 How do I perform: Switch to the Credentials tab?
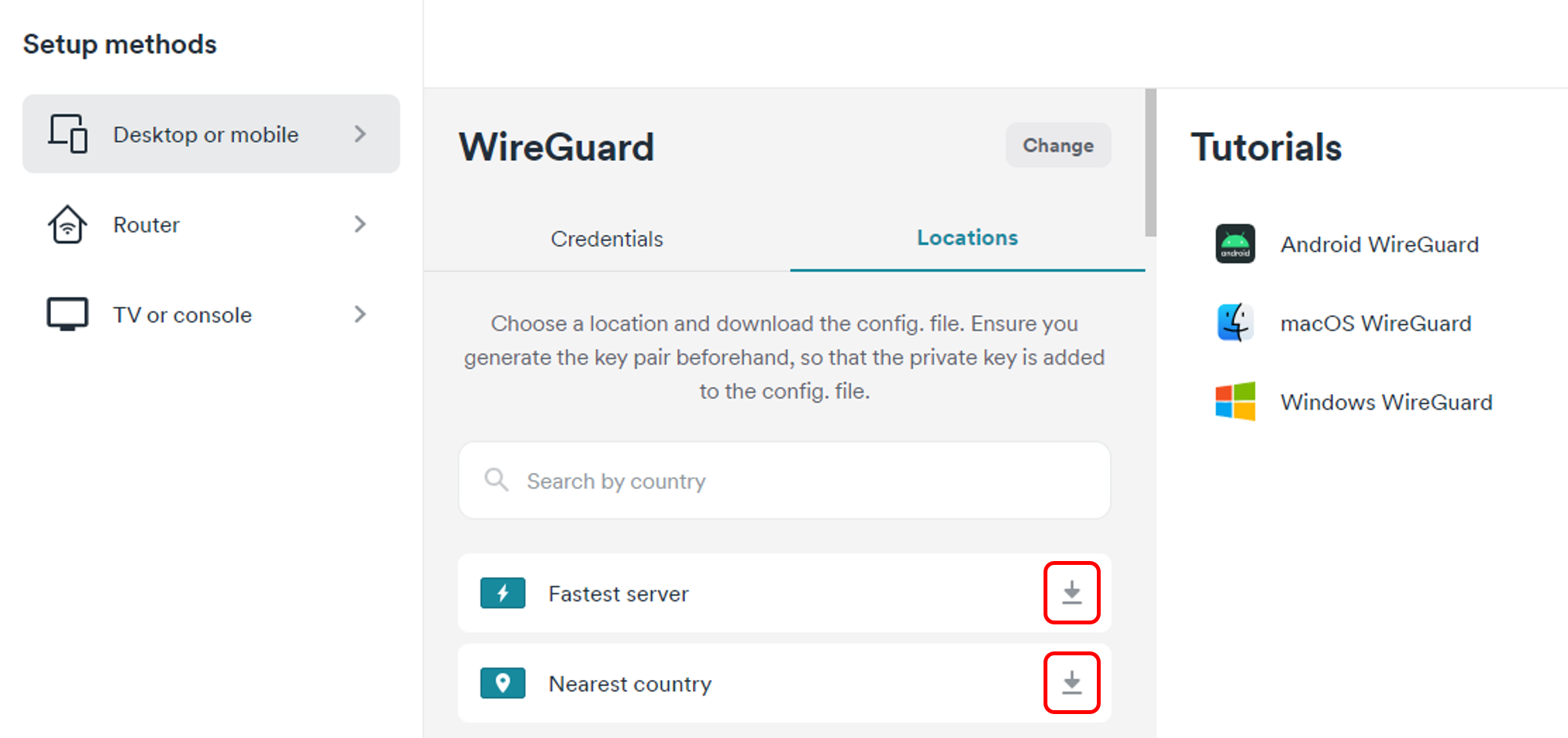[x=607, y=239]
